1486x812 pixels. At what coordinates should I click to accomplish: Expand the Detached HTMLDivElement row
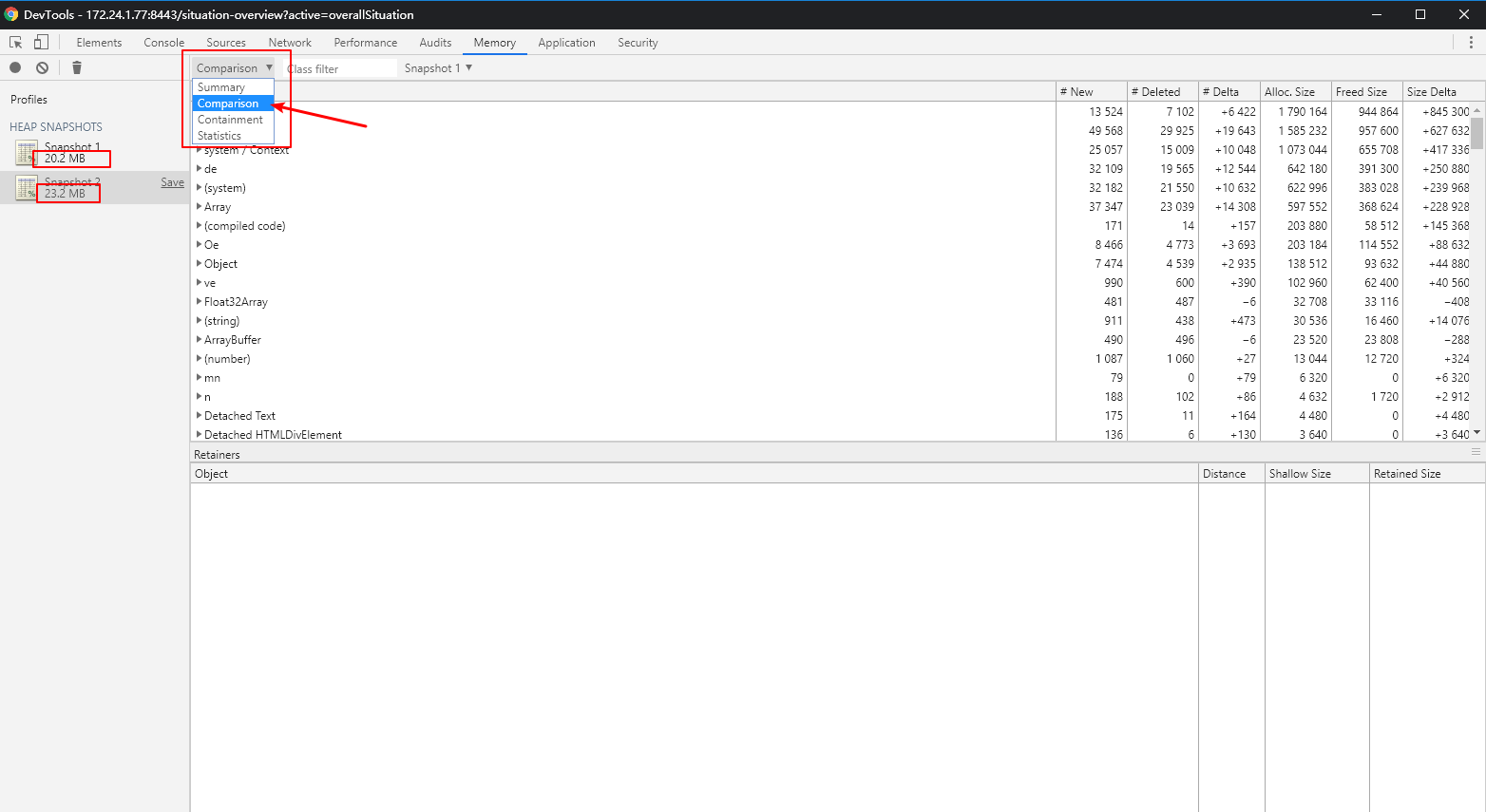tap(200, 435)
